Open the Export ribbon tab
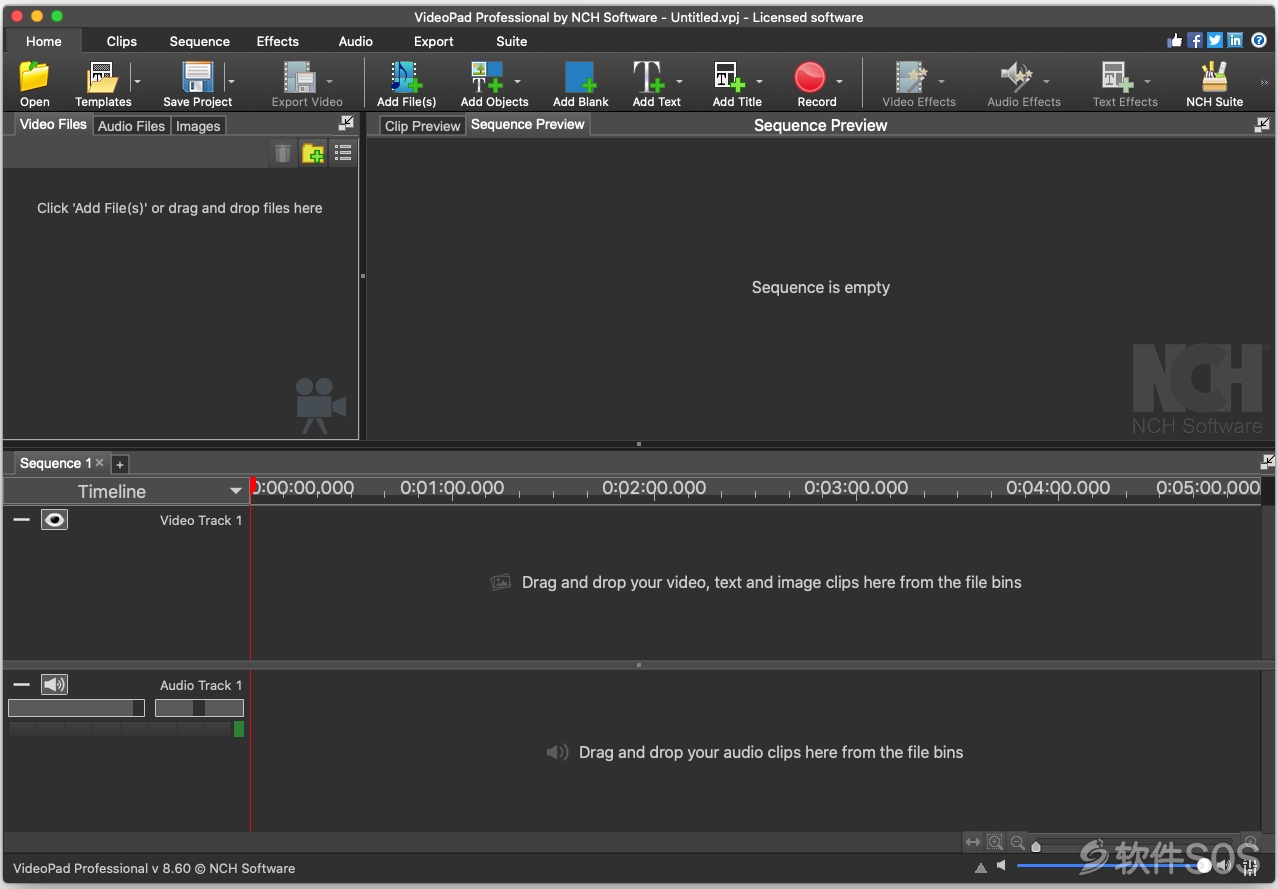The height and width of the screenshot is (889, 1278). click(x=434, y=41)
